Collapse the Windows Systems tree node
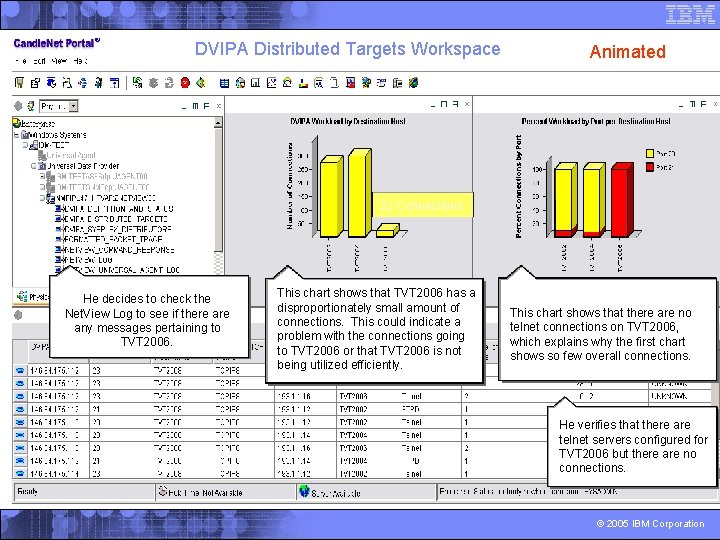 (16, 135)
